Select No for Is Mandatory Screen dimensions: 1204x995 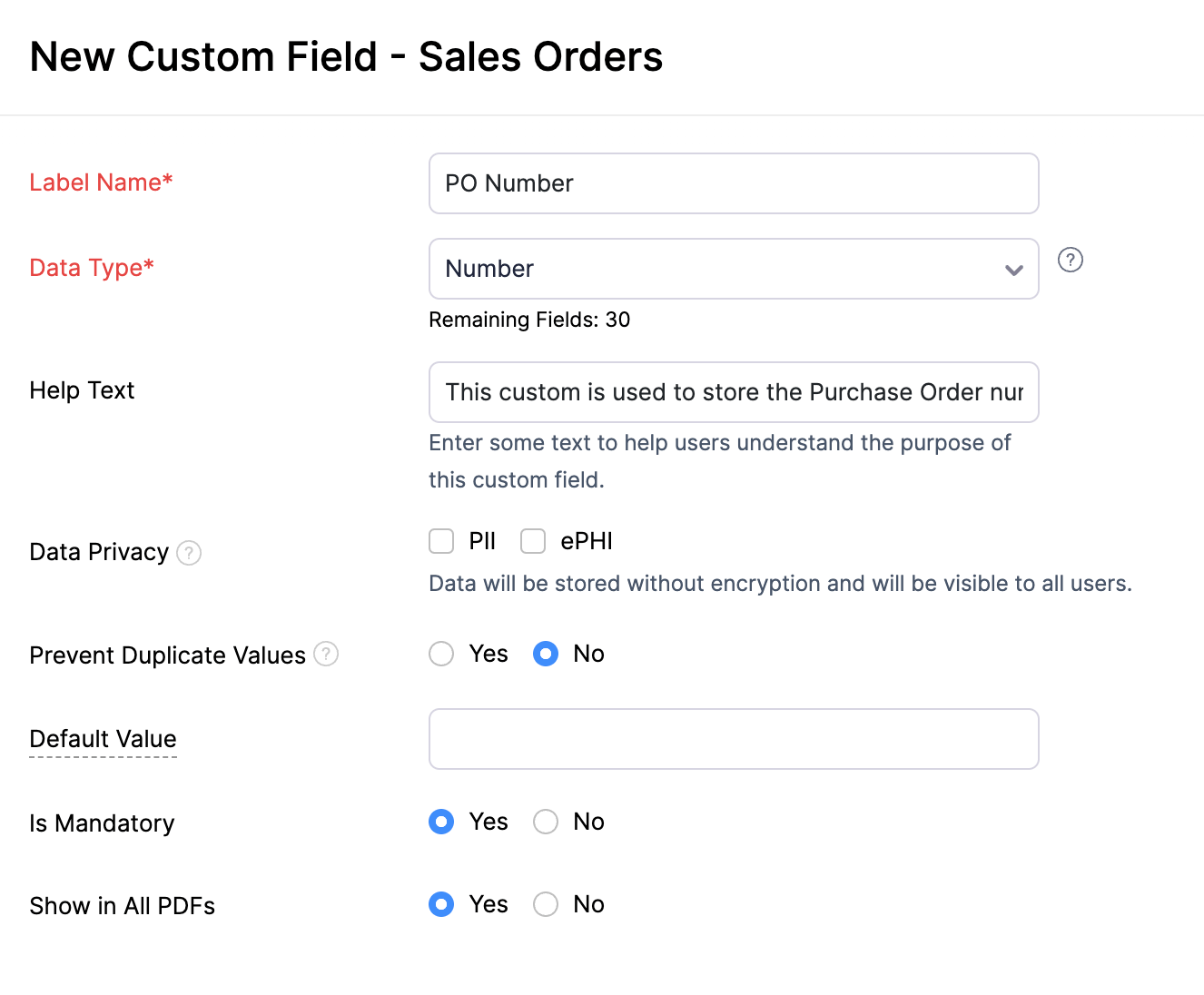tap(546, 822)
